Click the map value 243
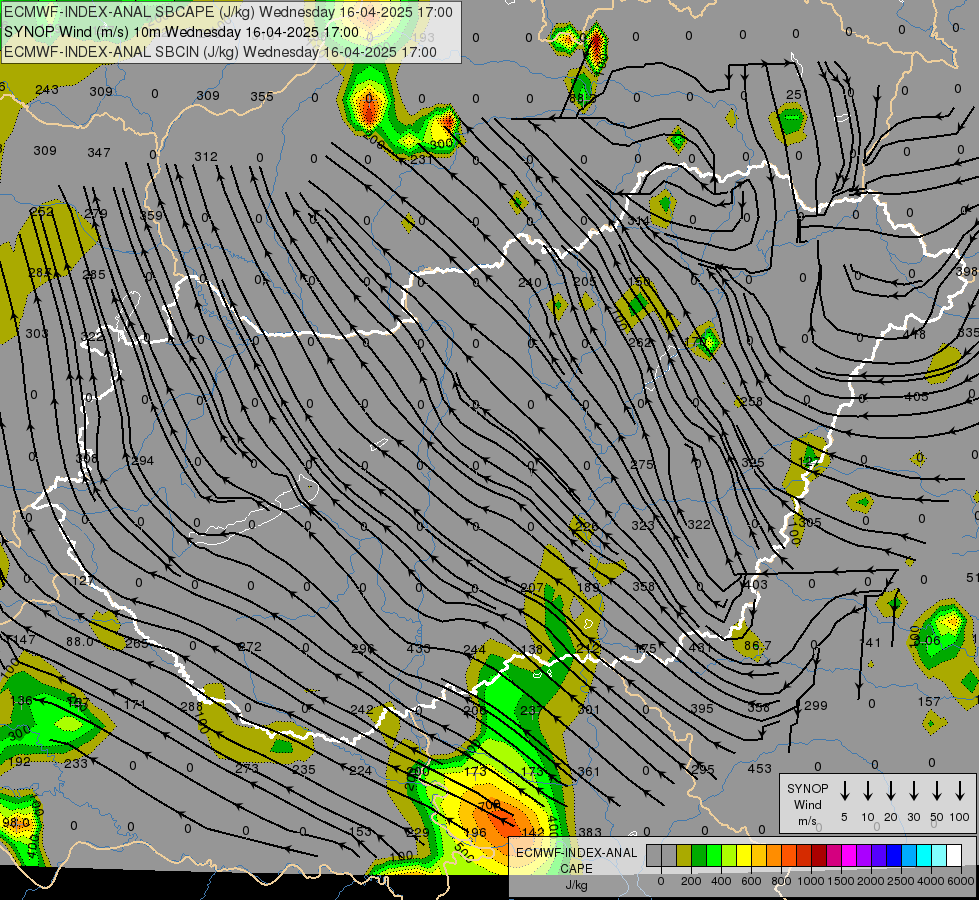979x900 pixels. click(47, 89)
